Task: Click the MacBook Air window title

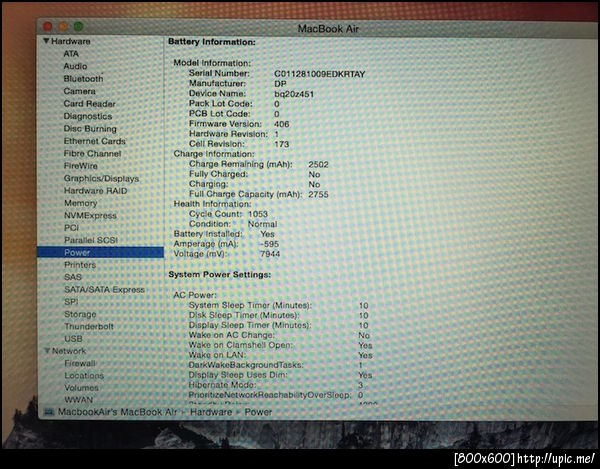Action: (x=328, y=29)
